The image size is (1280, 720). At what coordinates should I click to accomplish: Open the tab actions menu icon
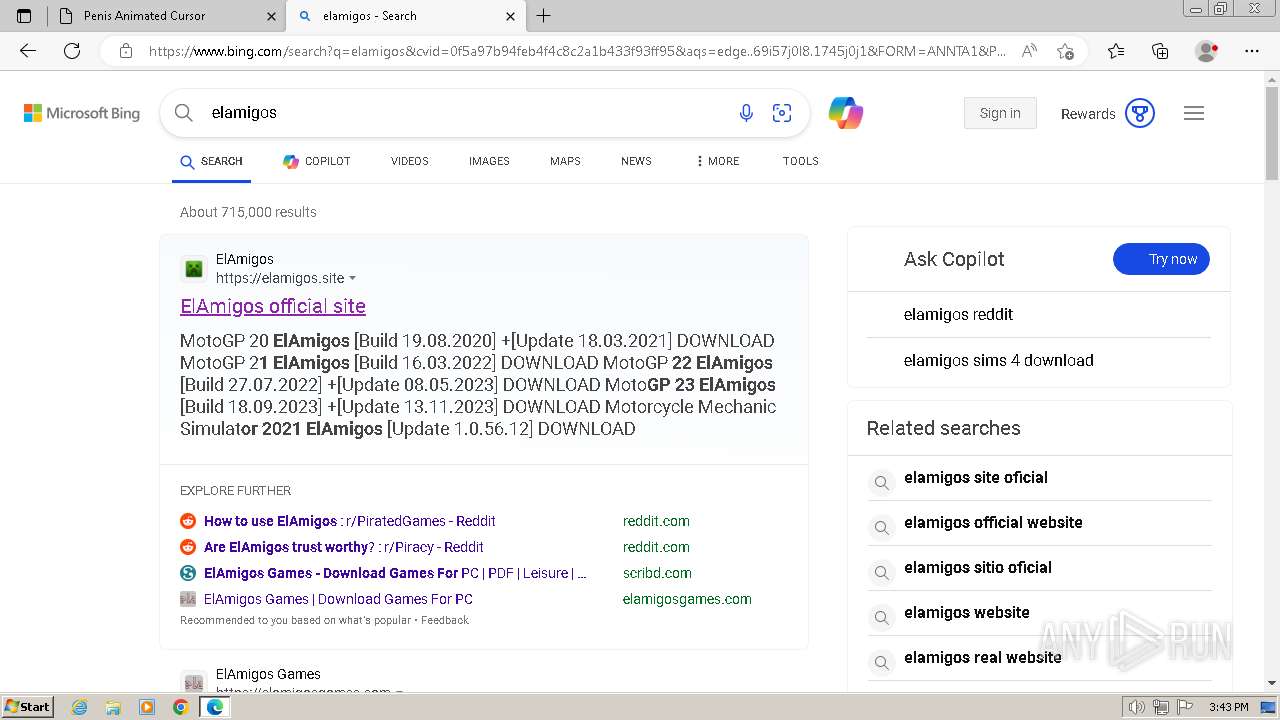click(x=24, y=16)
